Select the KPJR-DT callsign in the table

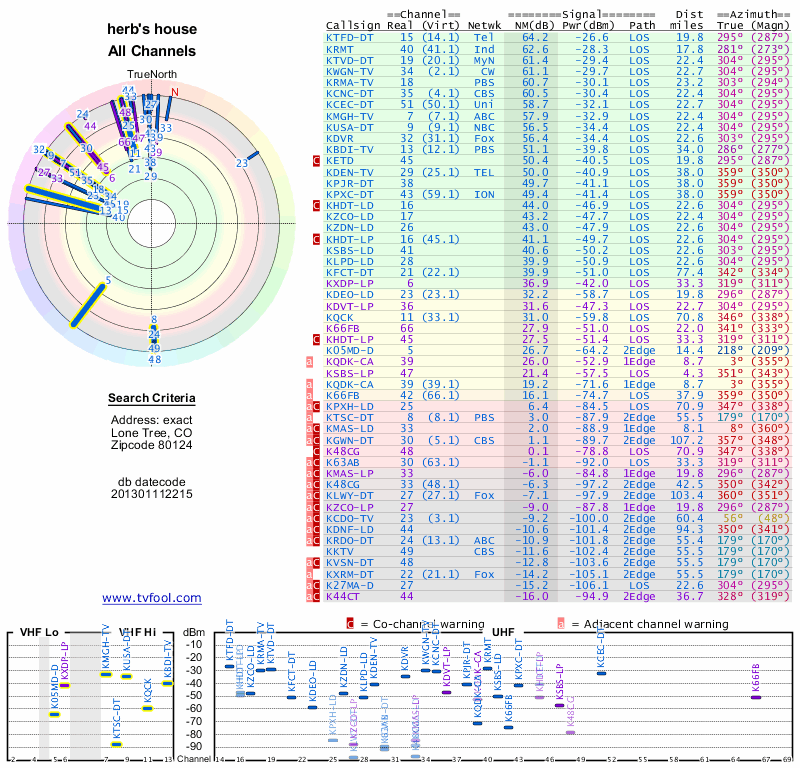(349, 183)
